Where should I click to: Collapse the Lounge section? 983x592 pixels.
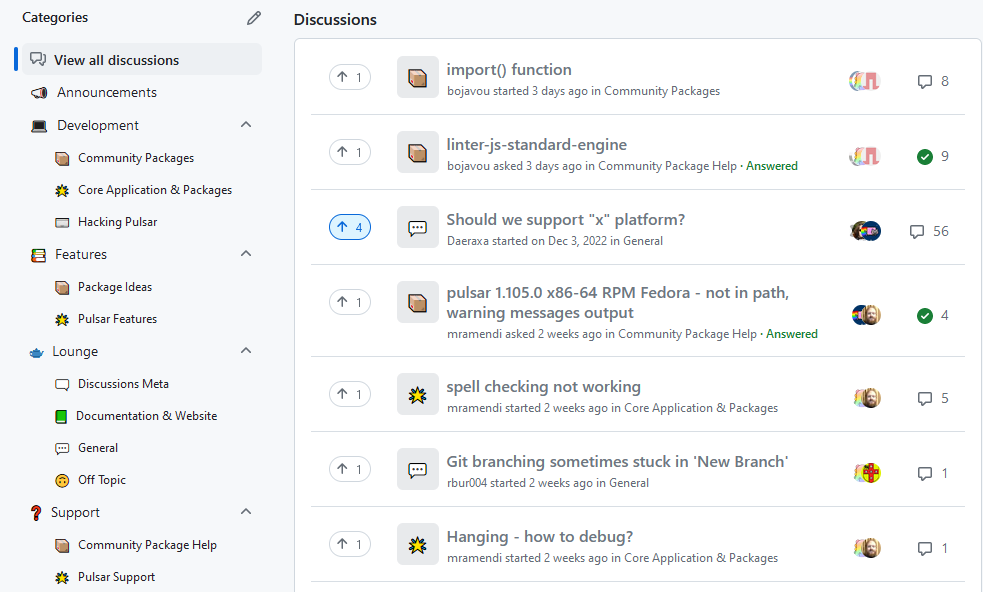246,351
